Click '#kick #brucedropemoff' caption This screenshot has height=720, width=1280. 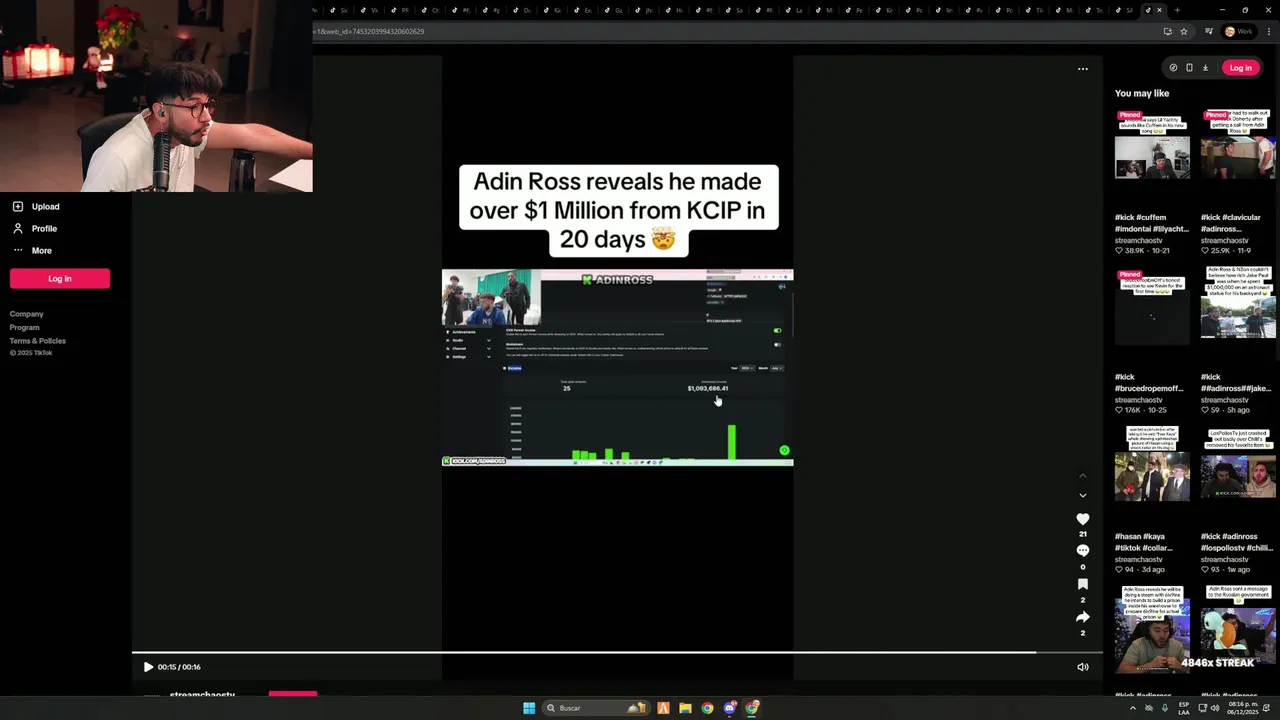coord(1150,382)
